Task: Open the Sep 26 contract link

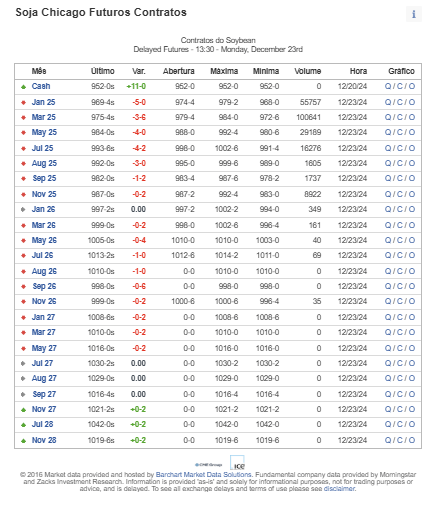Action: click(44, 286)
